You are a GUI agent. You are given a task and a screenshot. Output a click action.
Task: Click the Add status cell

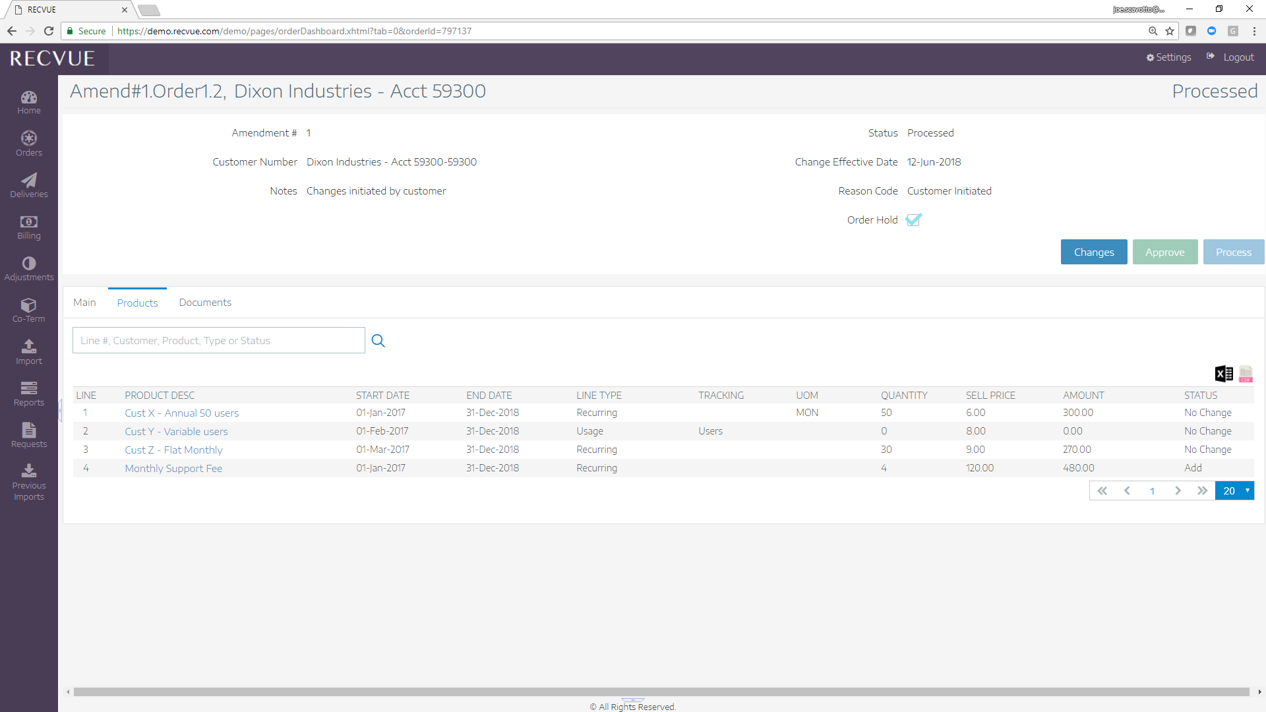tap(1193, 468)
